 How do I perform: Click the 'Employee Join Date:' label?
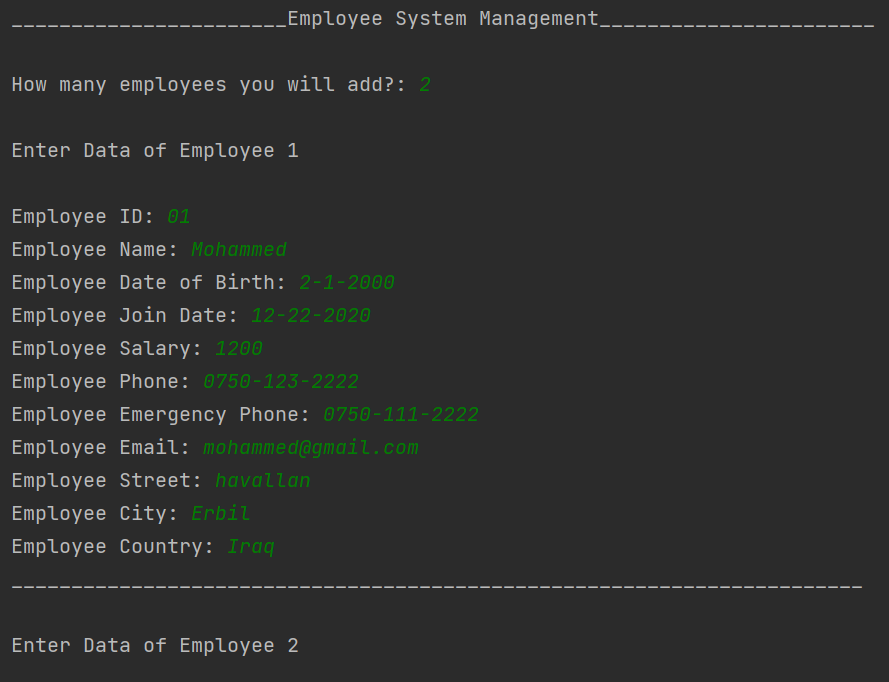[125, 315]
